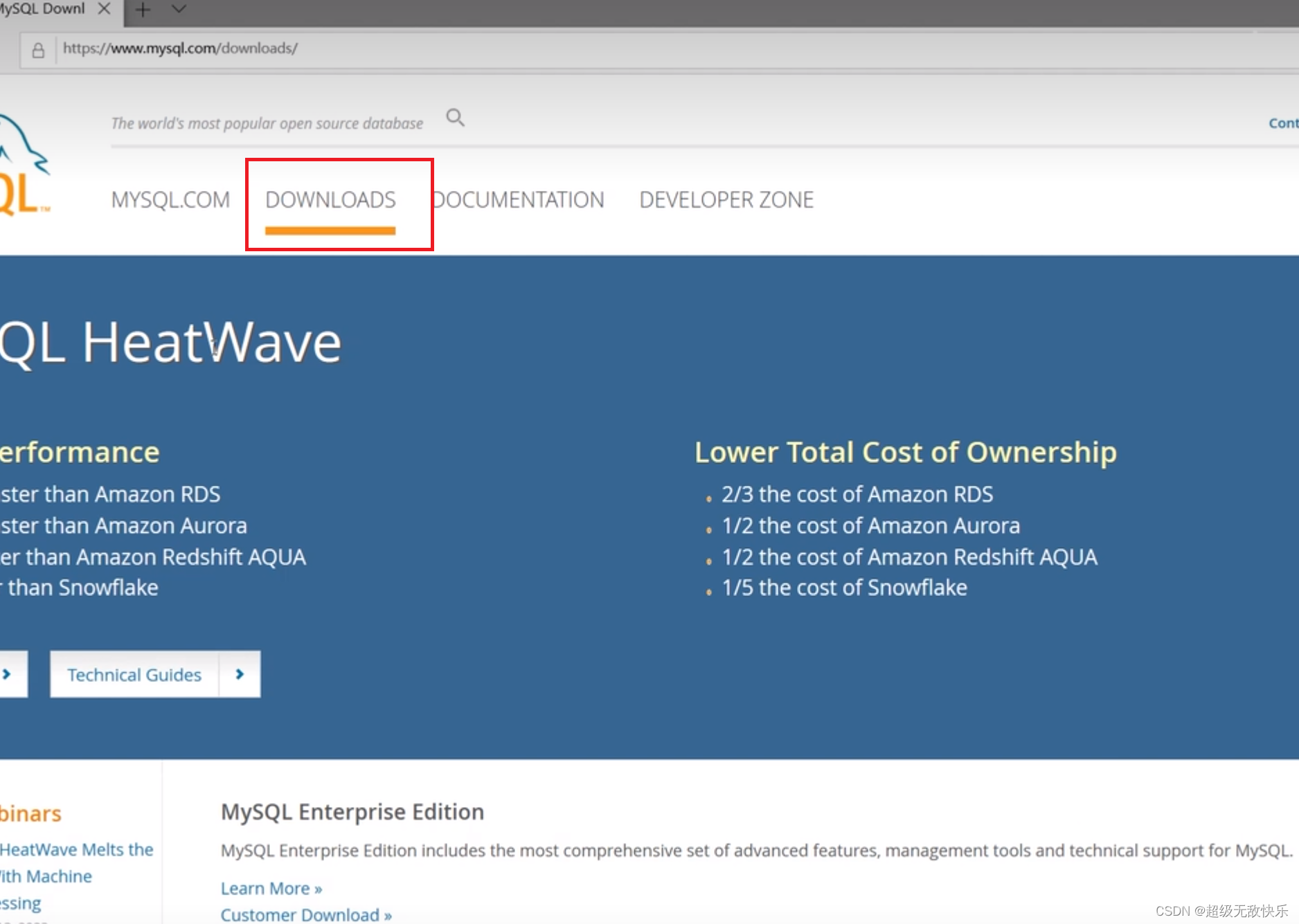Close the MySQL Download tab
The image size is (1299, 924).
point(104,8)
